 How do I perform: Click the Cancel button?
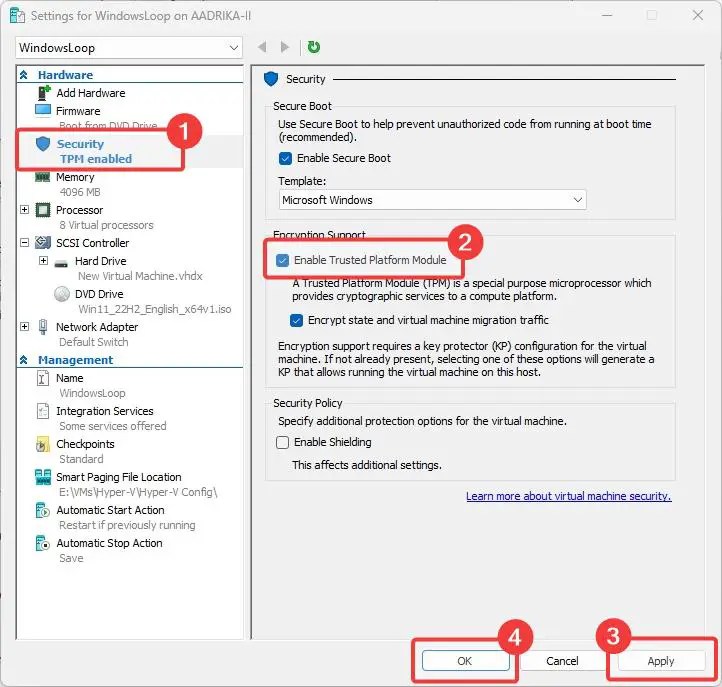pos(562,661)
